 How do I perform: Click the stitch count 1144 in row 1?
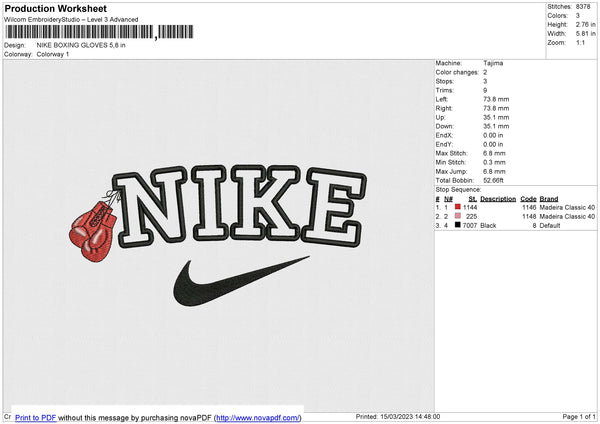pos(470,207)
